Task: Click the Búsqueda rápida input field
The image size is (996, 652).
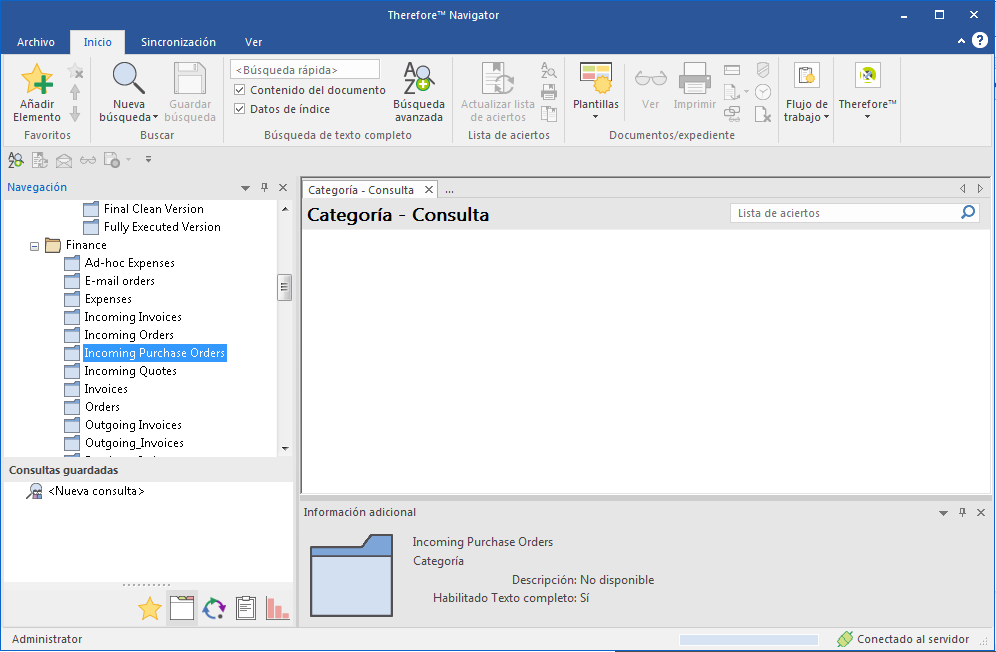Action: [305, 70]
